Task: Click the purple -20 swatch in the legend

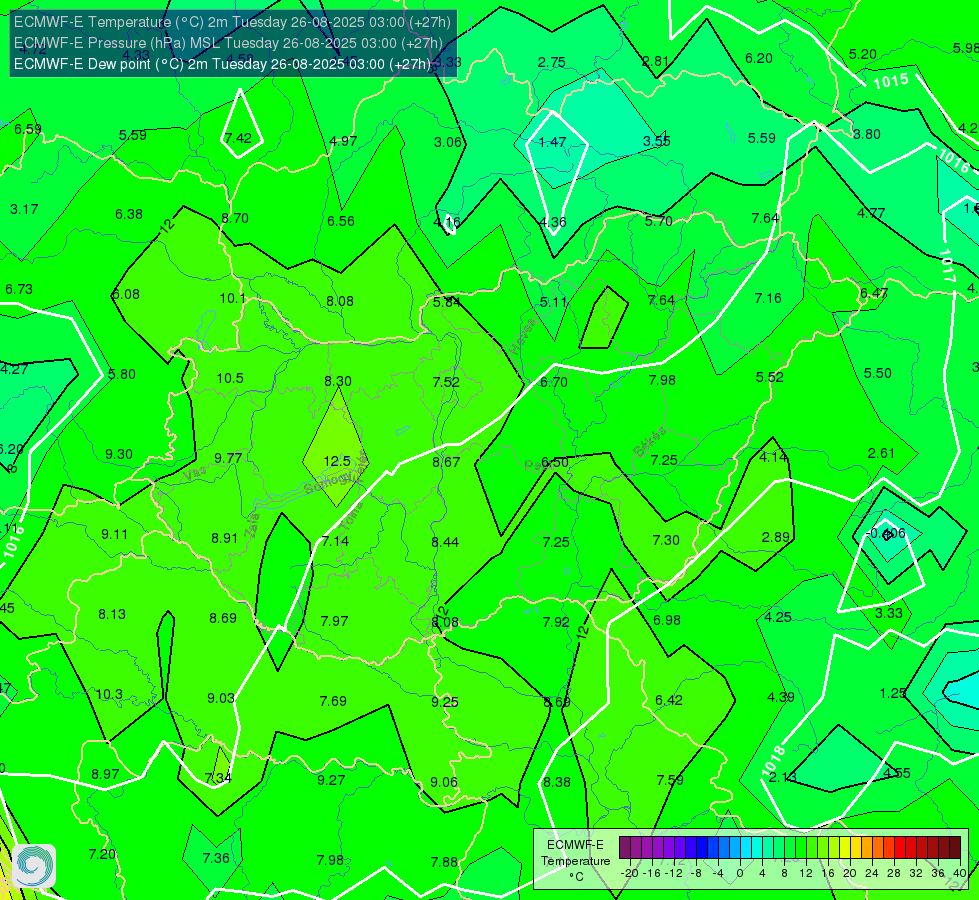Action: 625,848
